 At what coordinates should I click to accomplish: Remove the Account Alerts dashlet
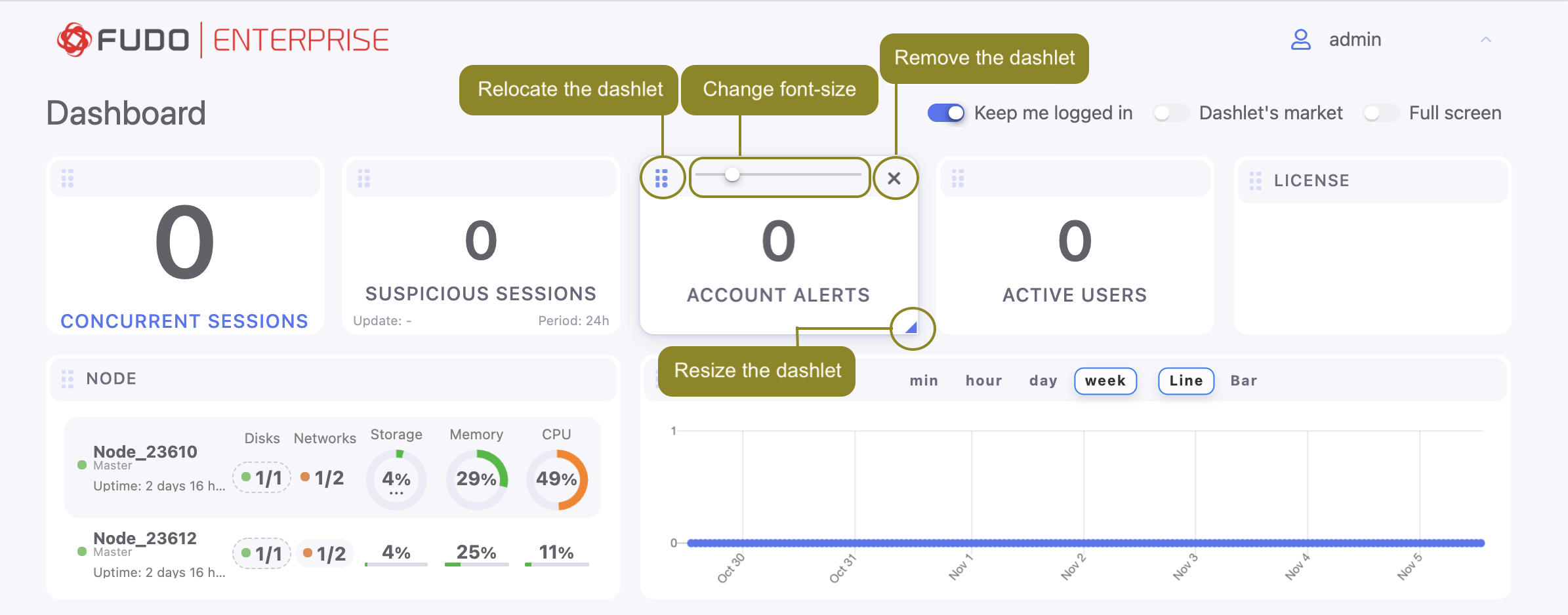(894, 178)
